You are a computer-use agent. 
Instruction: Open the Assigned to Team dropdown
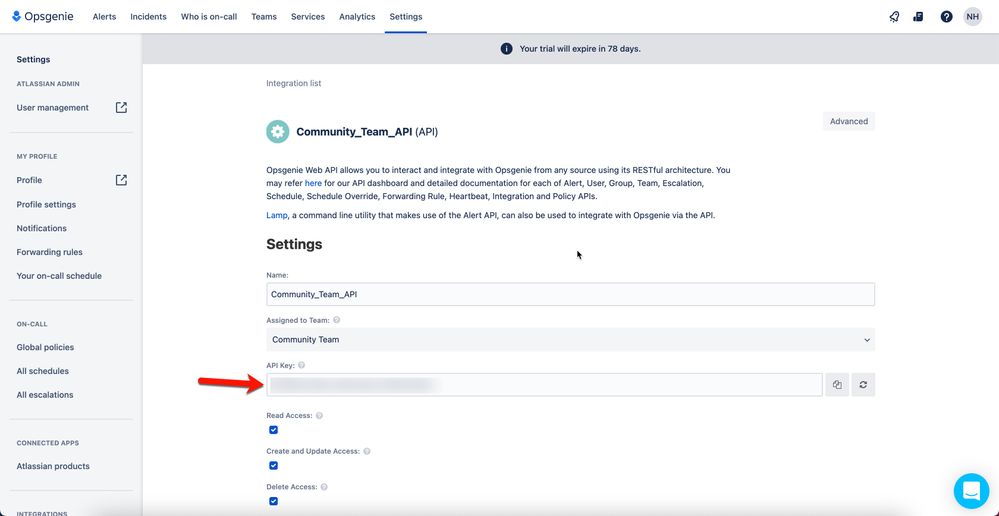pyautogui.click(x=570, y=340)
